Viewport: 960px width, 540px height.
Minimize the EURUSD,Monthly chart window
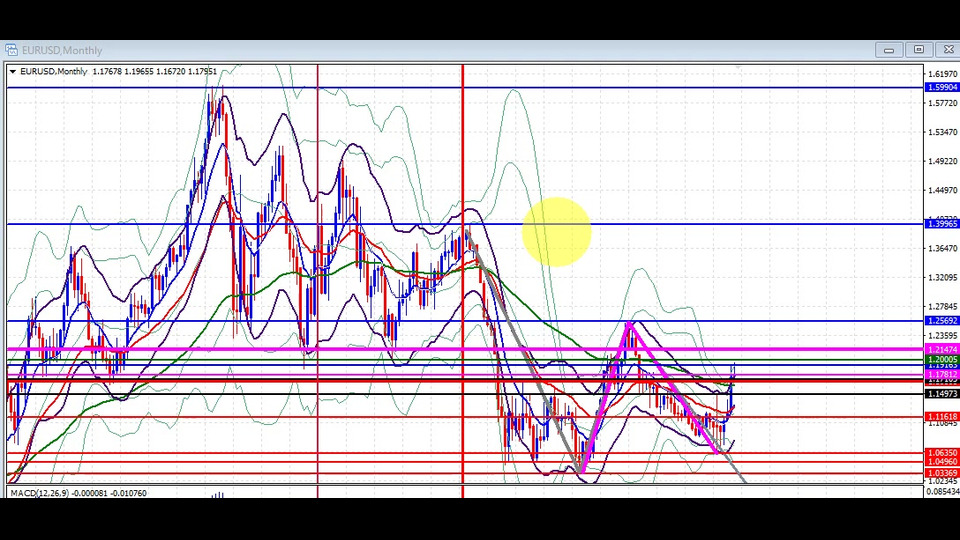pyautogui.click(x=889, y=50)
